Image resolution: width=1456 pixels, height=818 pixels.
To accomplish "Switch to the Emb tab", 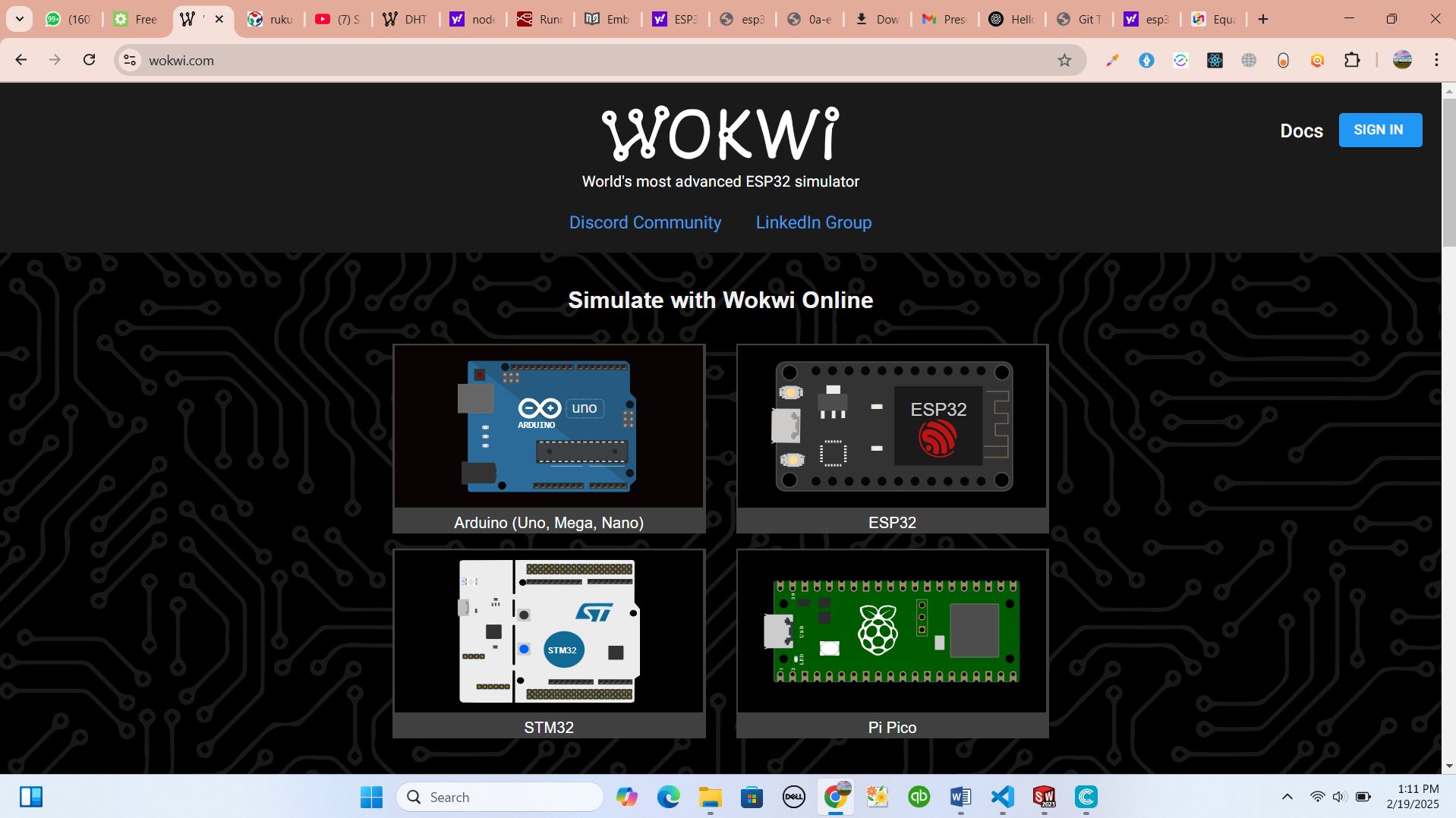I will [609, 19].
